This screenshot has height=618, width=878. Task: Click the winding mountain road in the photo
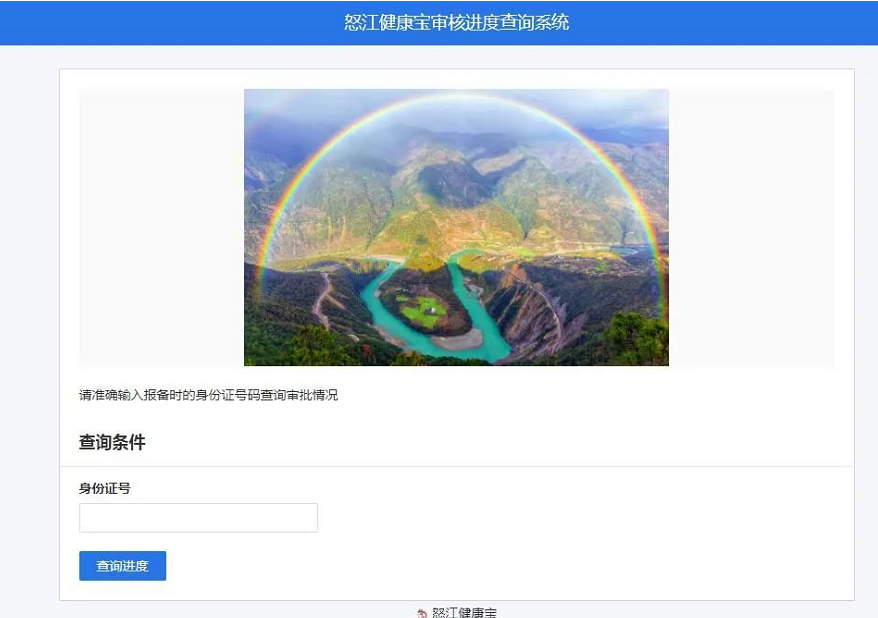(x=323, y=299)
